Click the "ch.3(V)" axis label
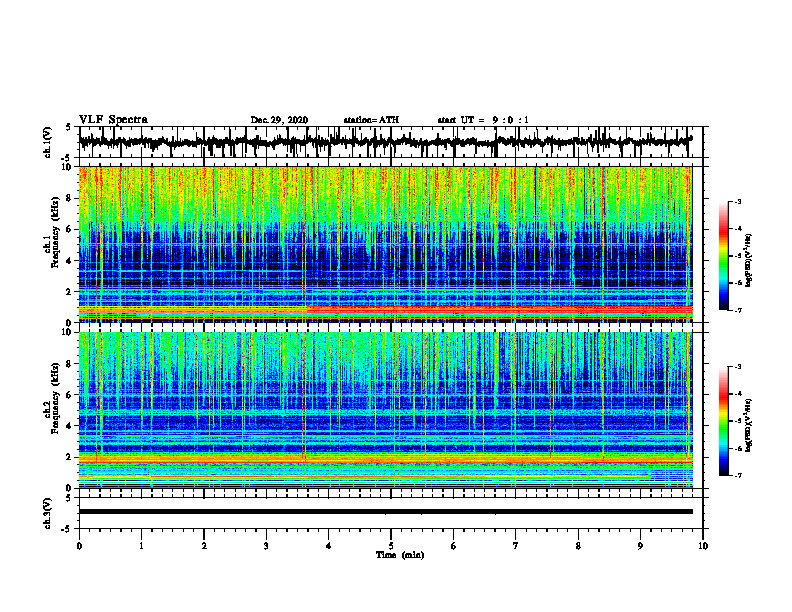Viewport: 792px width, 612px height. click(48, 513)
